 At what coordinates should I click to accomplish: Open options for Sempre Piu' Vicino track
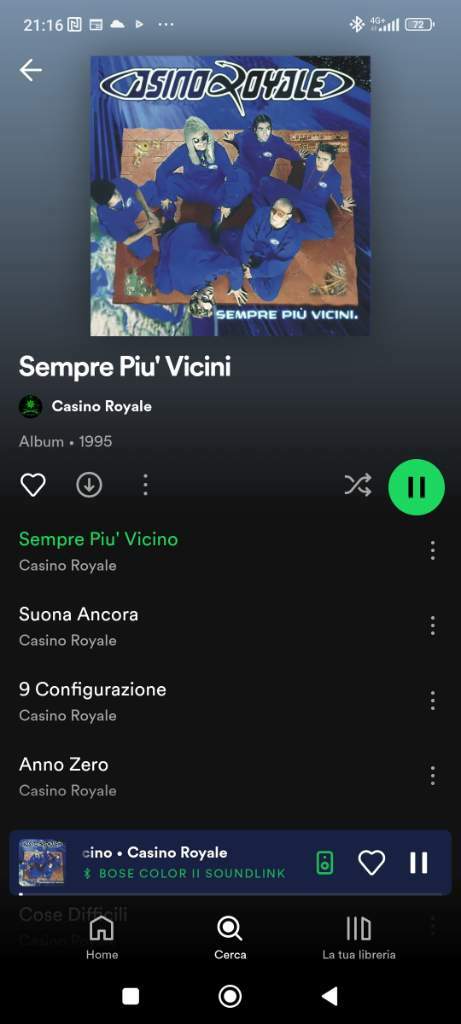[x=432, y=551]
